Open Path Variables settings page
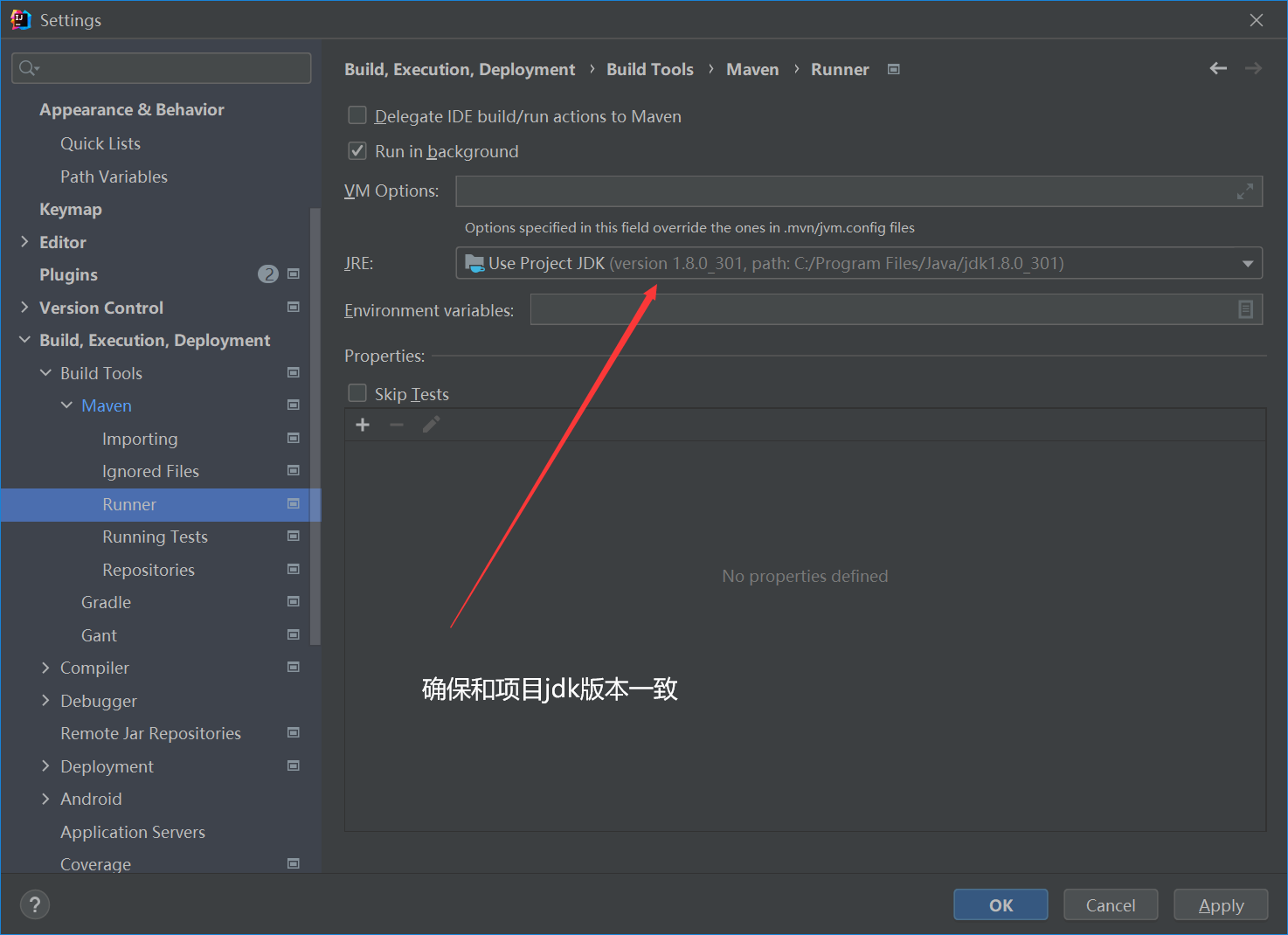Viewport: 1288px width, 935px height. [114, 177]
